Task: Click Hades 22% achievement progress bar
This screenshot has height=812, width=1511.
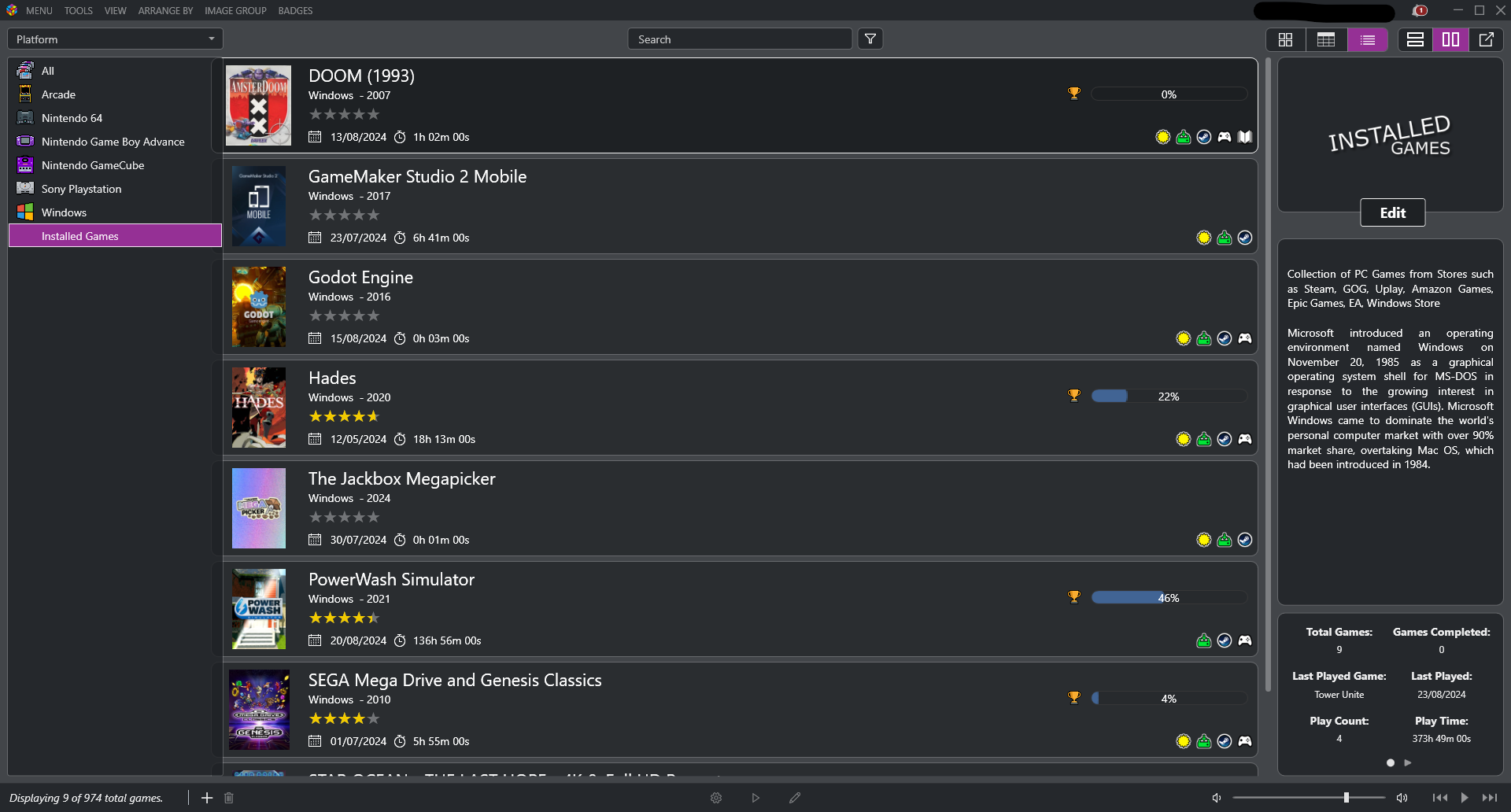Action: click(1169, 396)
